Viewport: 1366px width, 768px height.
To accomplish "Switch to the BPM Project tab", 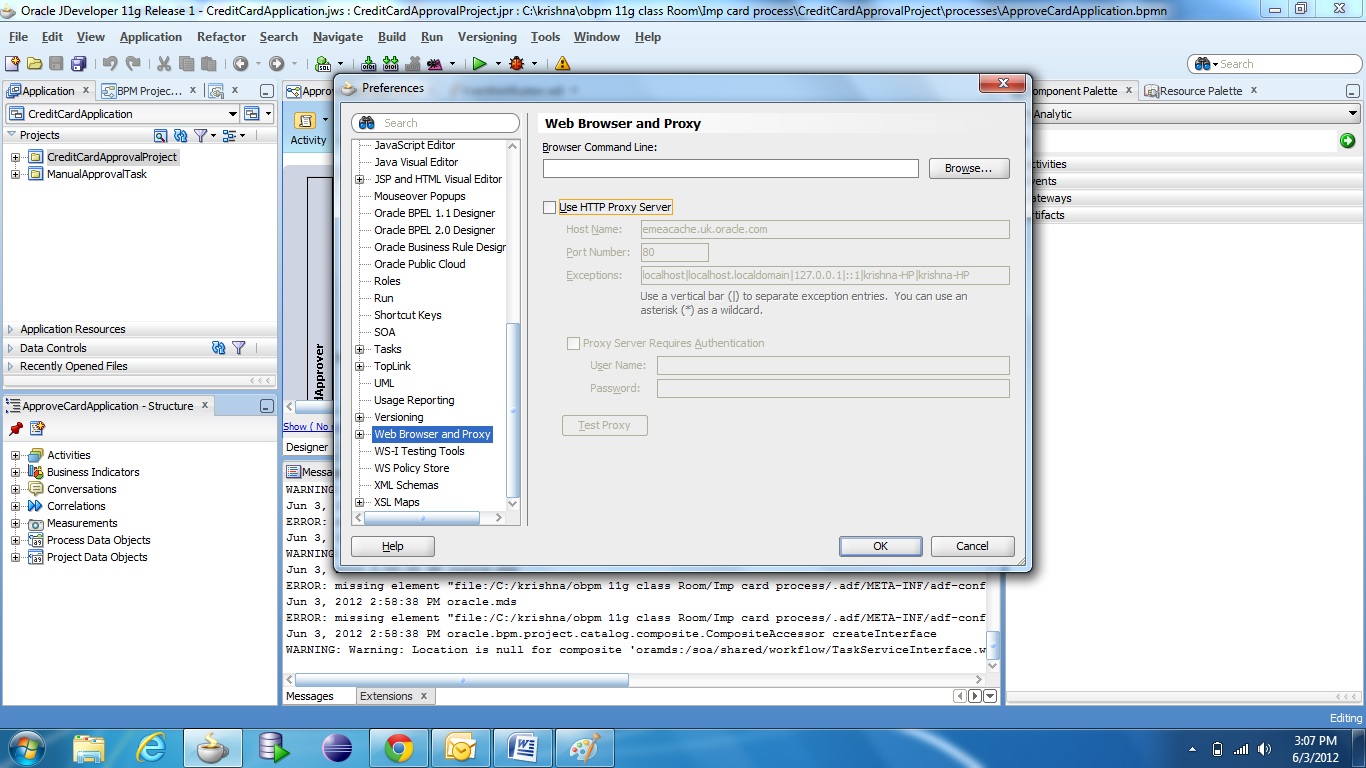I will (150, 90).
